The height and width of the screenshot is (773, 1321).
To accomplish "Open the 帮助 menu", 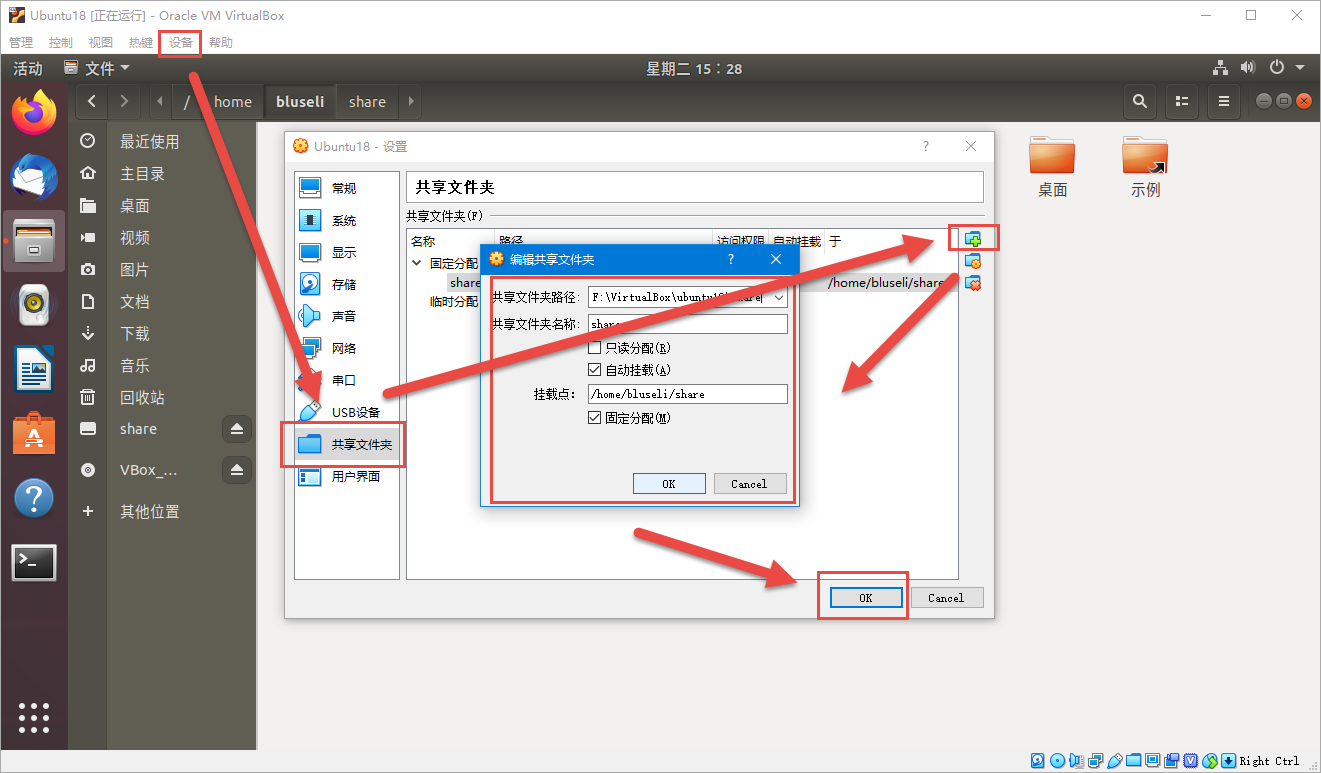I will click(221, 43).
